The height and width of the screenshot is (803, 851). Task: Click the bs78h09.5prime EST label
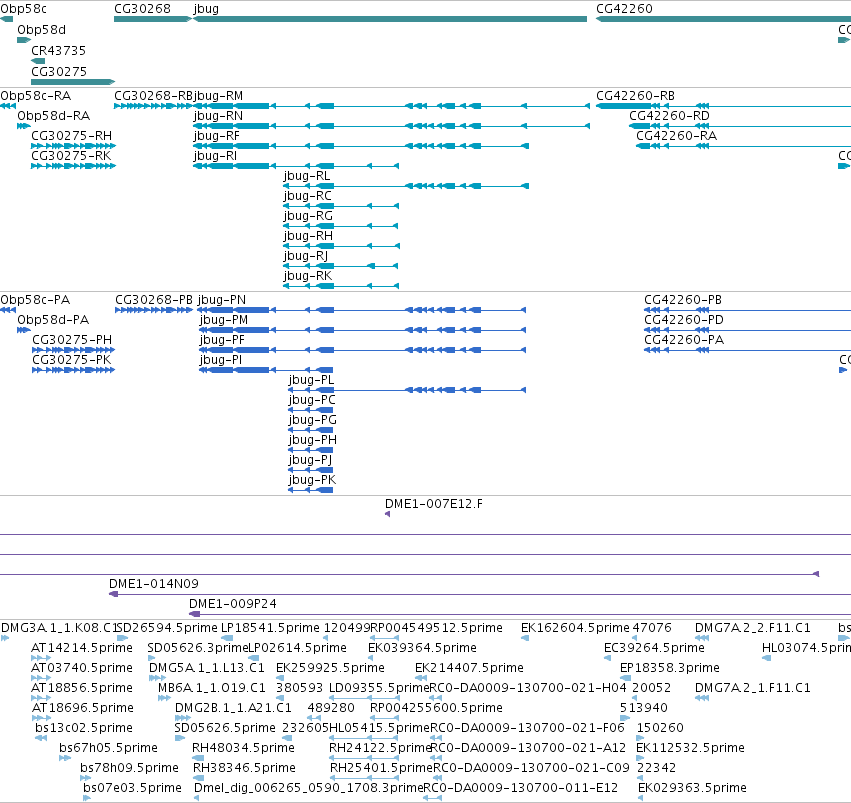129,768
